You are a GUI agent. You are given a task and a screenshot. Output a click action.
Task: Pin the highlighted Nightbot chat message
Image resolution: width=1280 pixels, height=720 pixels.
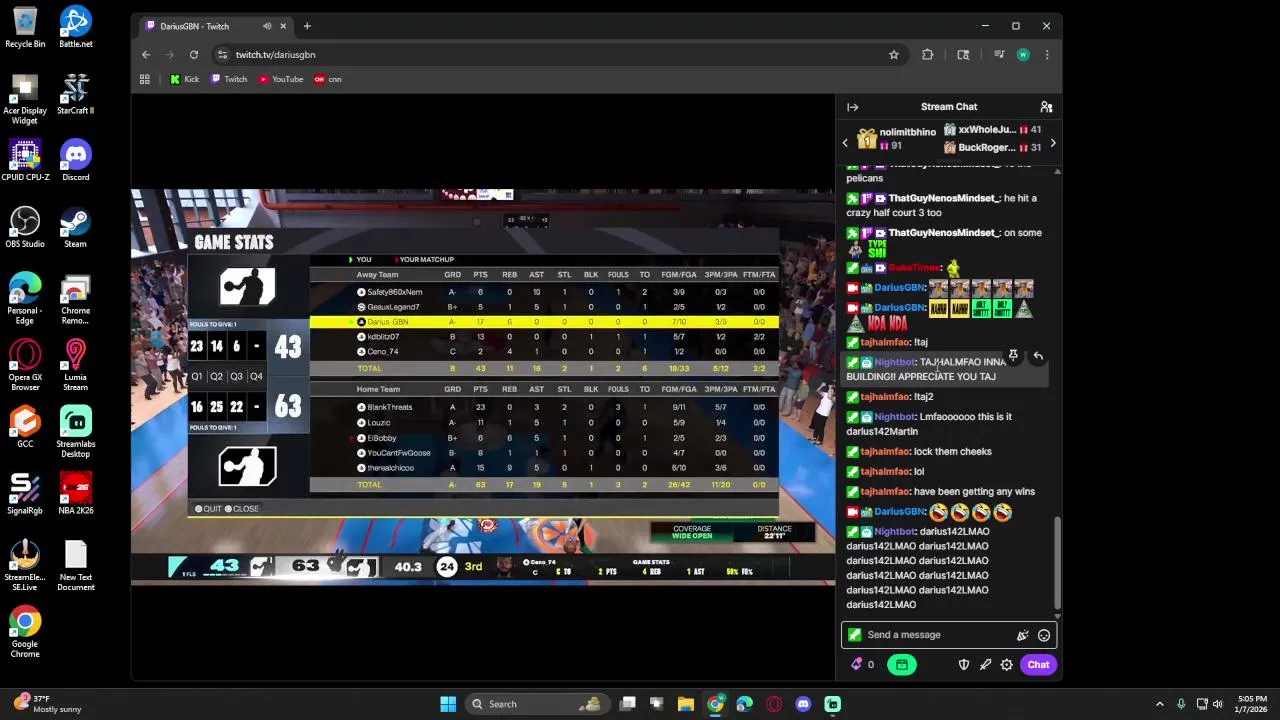[1013, 356]
